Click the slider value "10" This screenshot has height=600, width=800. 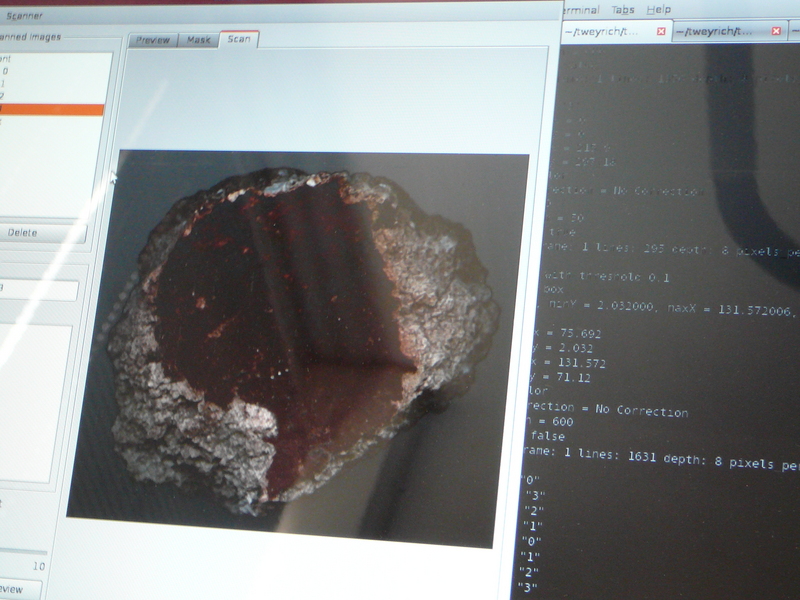(39, 566)
